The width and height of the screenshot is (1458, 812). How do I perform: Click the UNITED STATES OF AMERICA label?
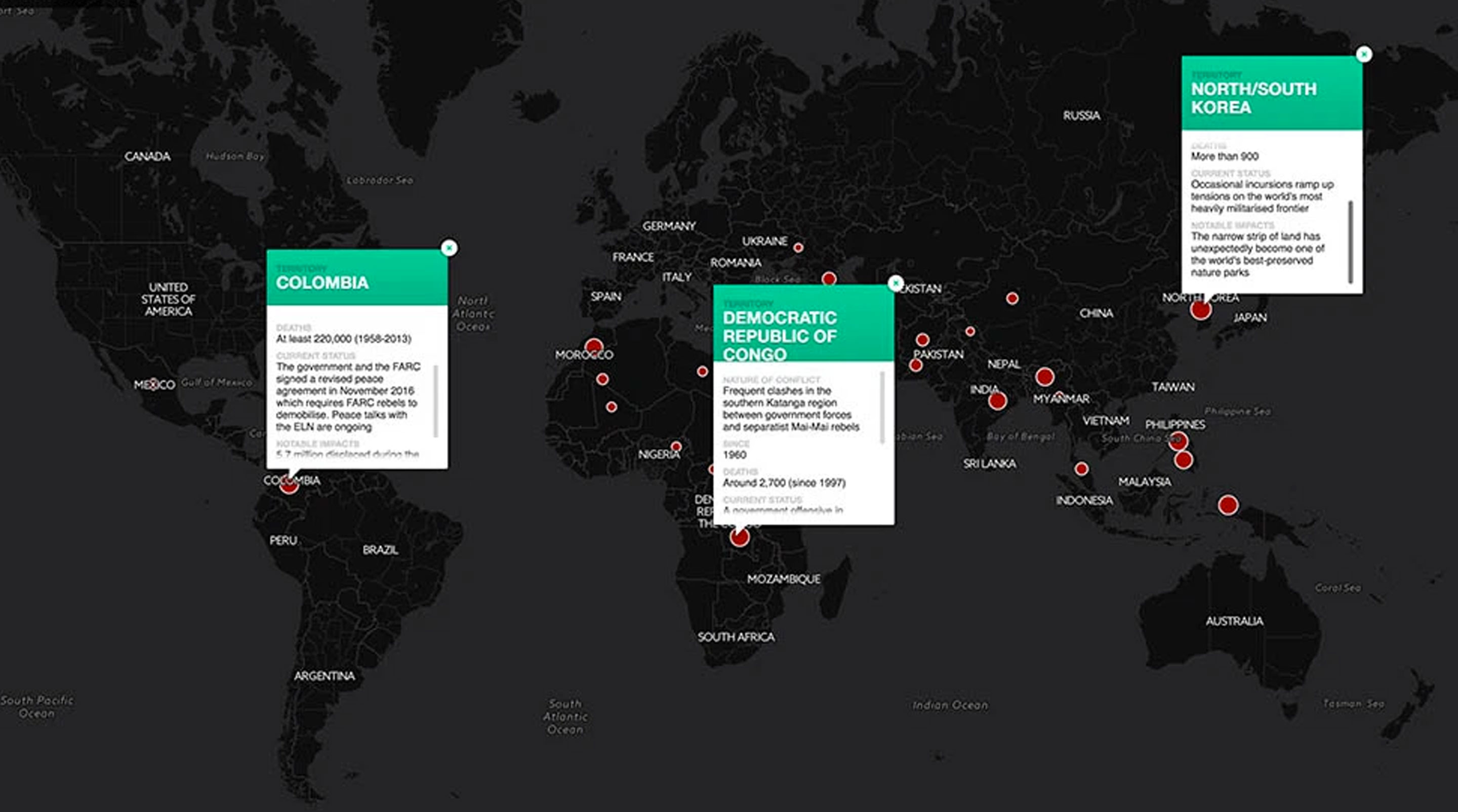(x=168, y=299)
